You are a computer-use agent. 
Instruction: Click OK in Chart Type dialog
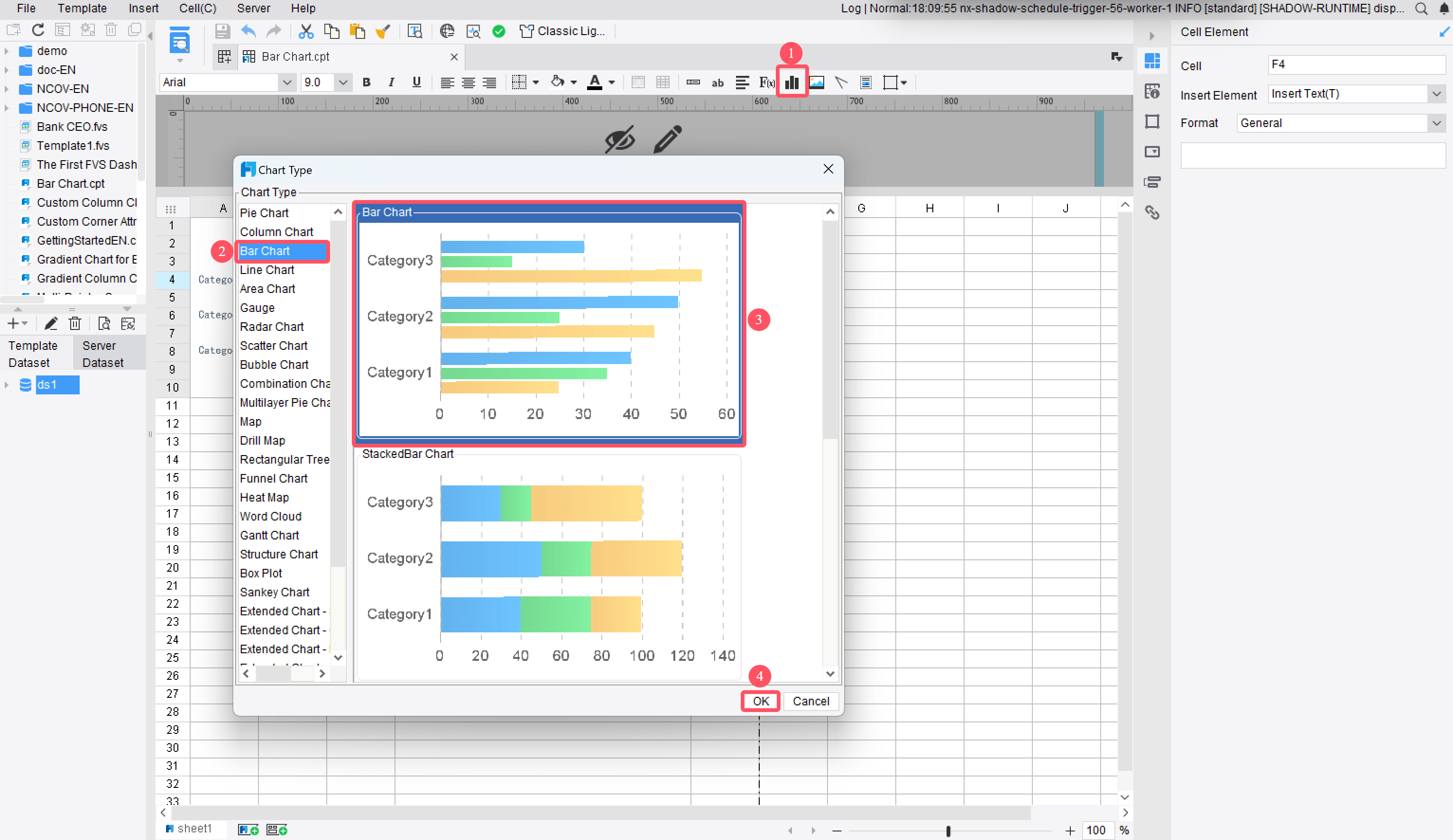coord(760,701)
